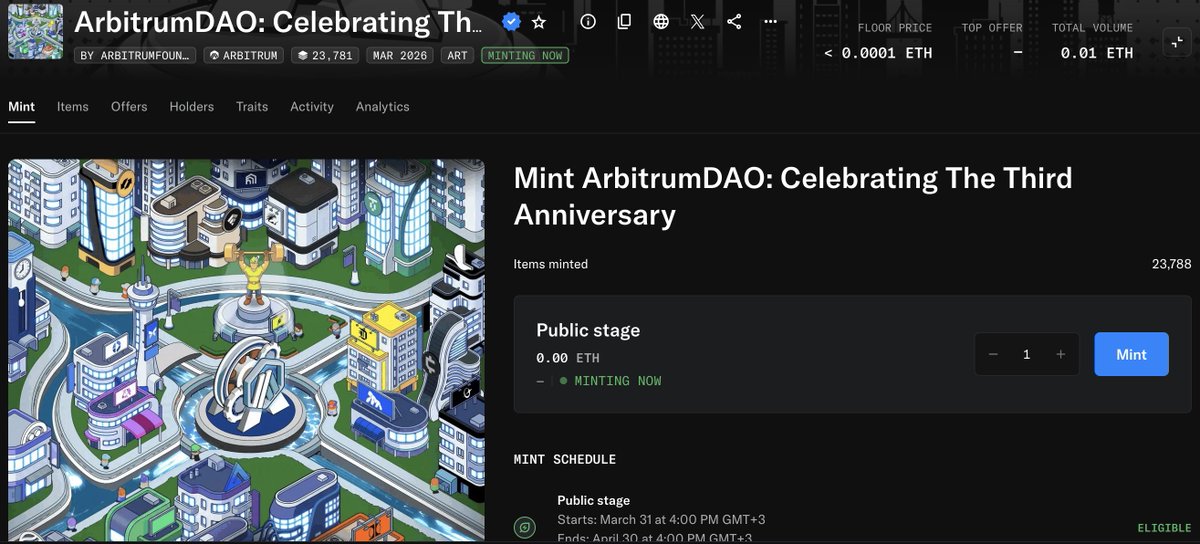Image resolution: width=1200 pixels, height=544 pixels.
Task: Open the three-dot more options menu
Action: [x=769, y=22]
